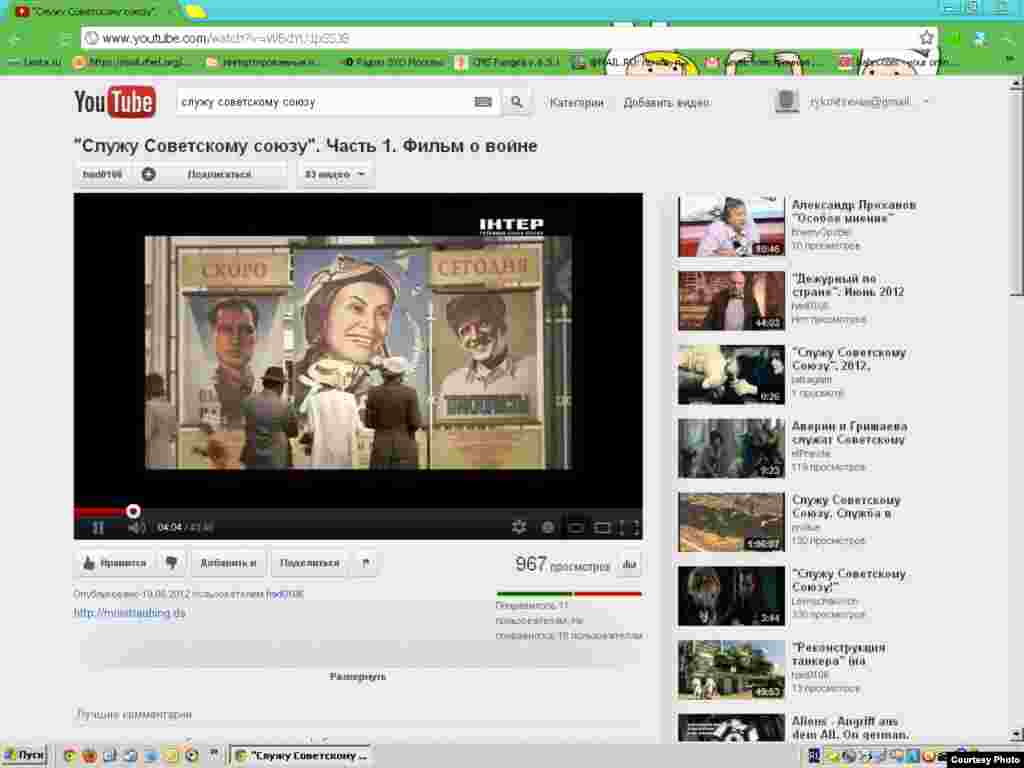The image size is (1024, 768).
Task: Enter fullscreen mode in the player
Action: coord(629,527)
